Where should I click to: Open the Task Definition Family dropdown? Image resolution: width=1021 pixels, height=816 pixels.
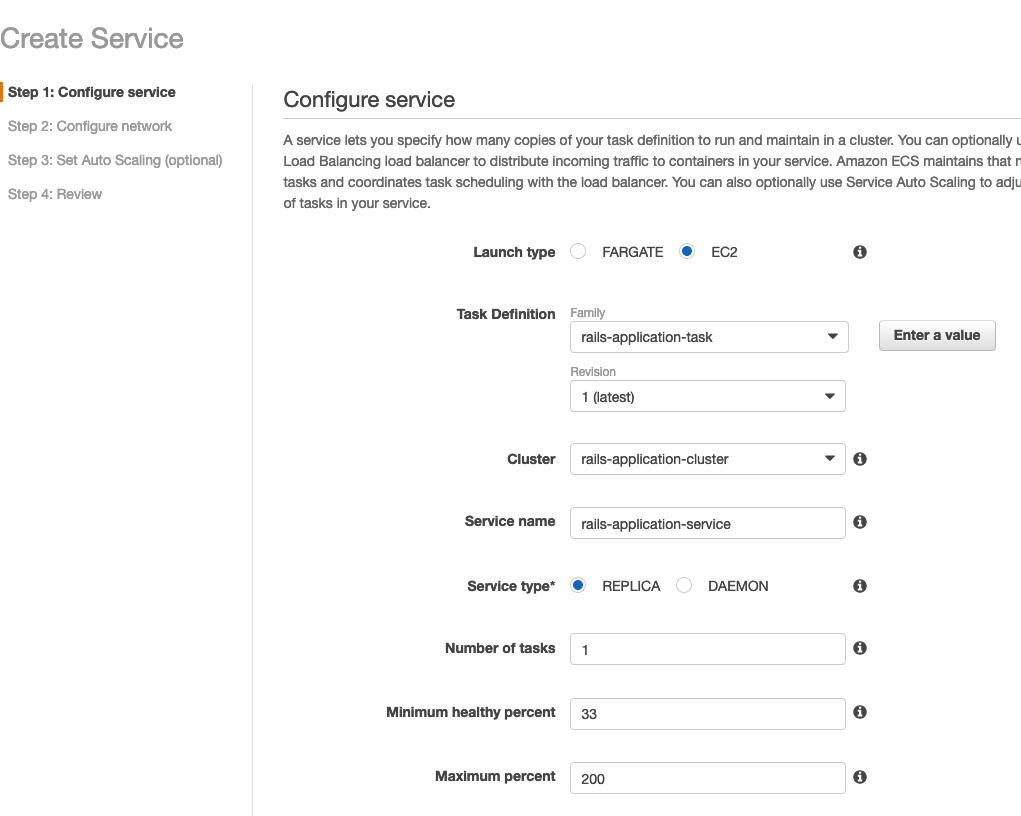coord(709,337)
